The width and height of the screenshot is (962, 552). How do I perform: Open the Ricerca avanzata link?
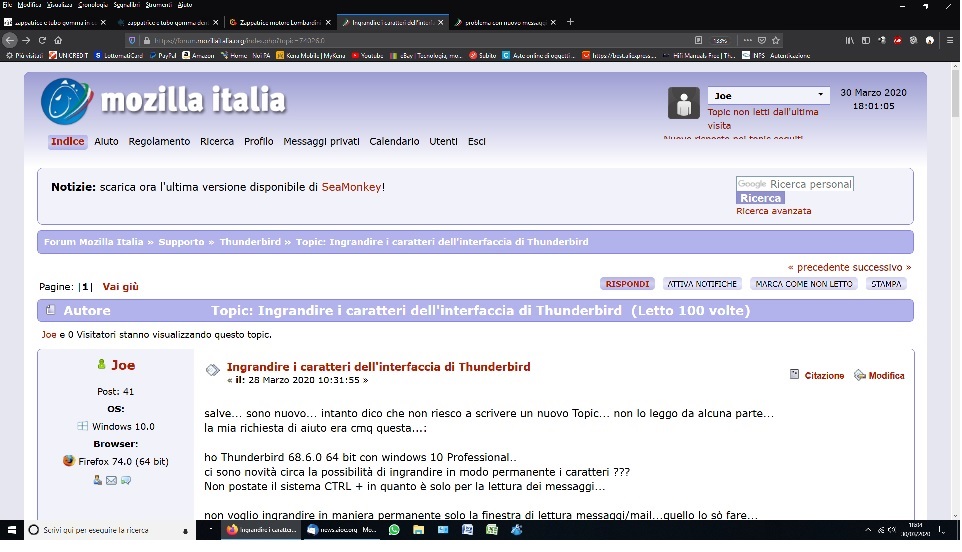click(773, 211)
